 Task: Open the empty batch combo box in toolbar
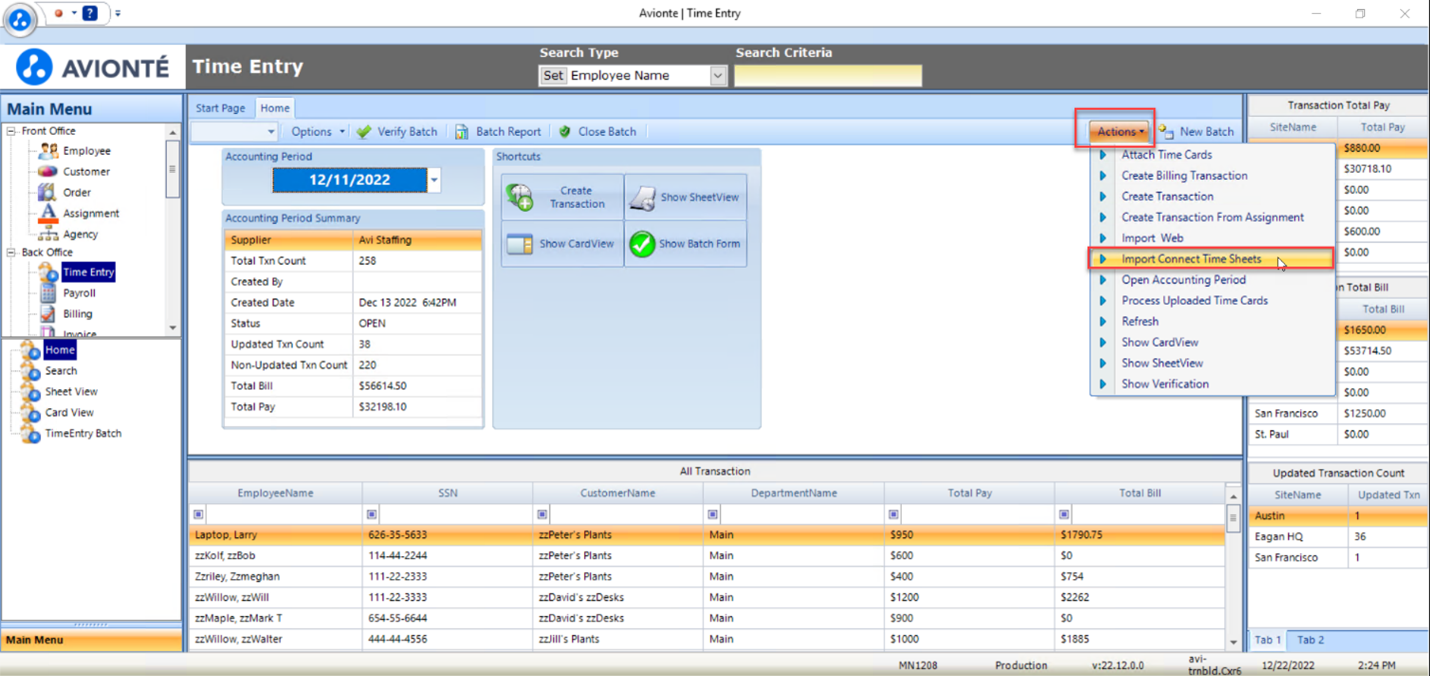tap(234, 132)
